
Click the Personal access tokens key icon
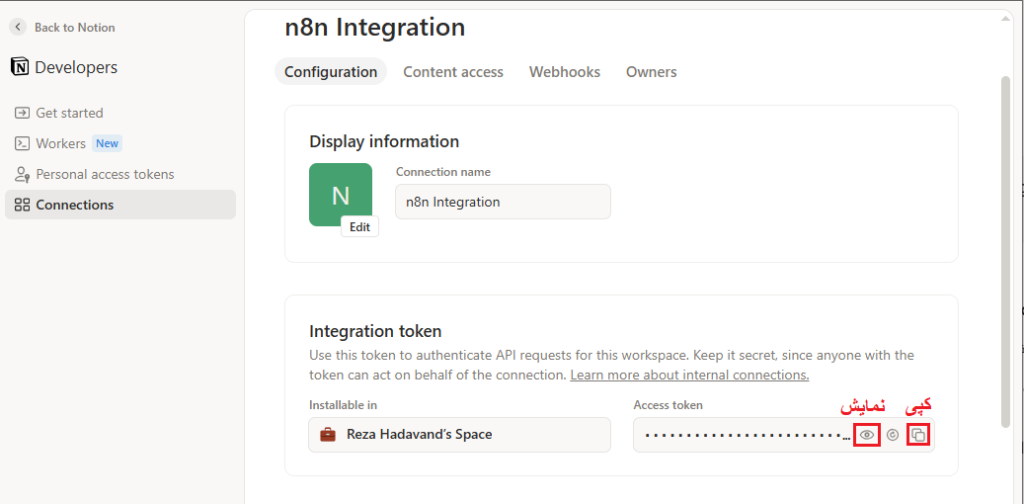point(22,174)
